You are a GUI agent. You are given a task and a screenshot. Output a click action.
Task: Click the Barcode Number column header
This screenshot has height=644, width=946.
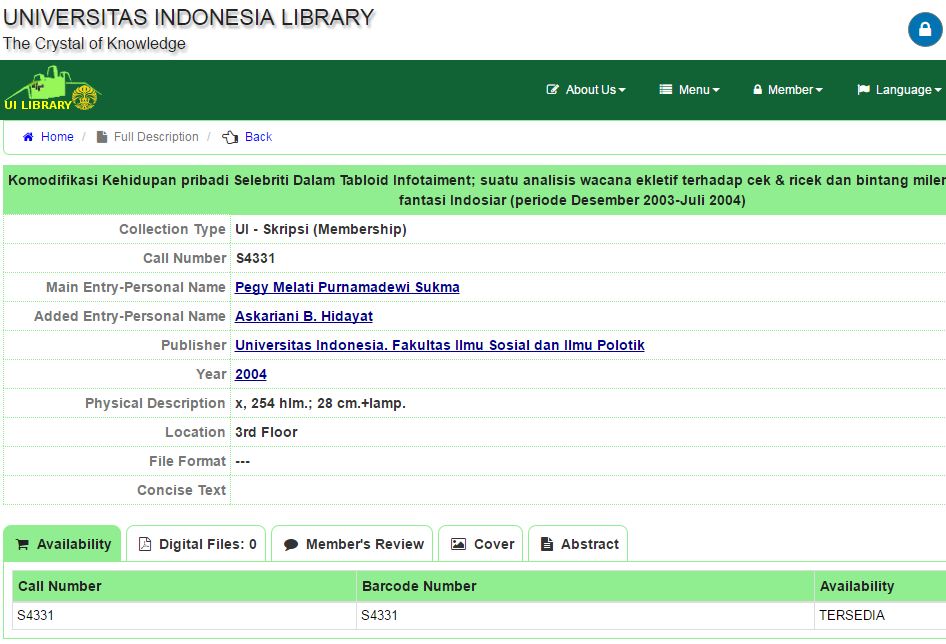419,586
